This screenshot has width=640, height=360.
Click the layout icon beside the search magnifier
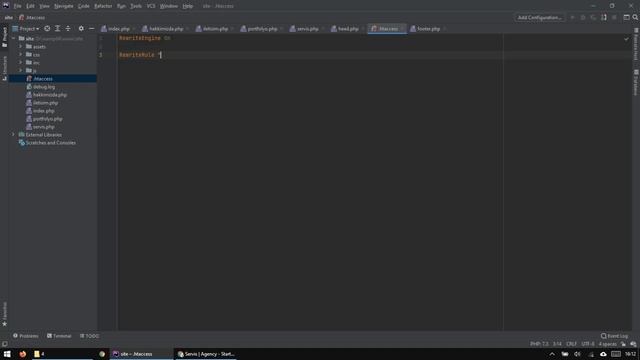tap(626, 18)
